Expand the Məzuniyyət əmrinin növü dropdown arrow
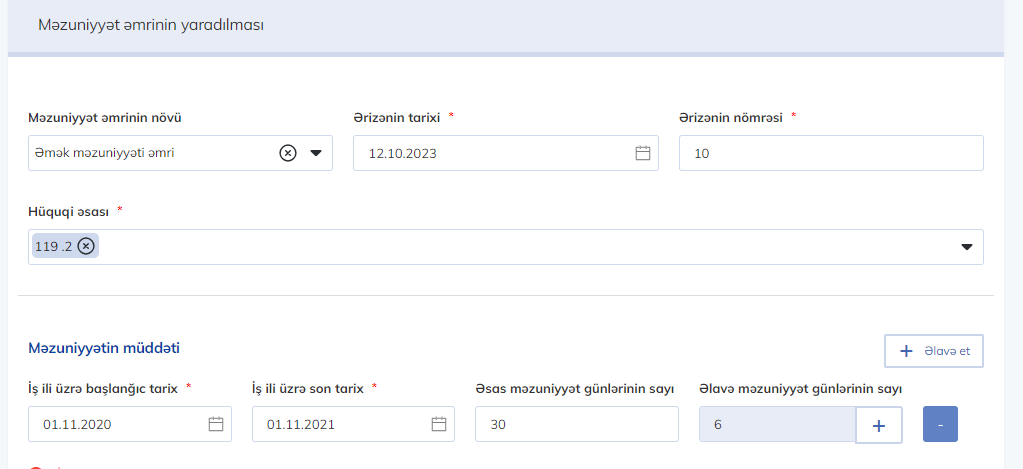1023x469 pixels. tap(316, 153)
